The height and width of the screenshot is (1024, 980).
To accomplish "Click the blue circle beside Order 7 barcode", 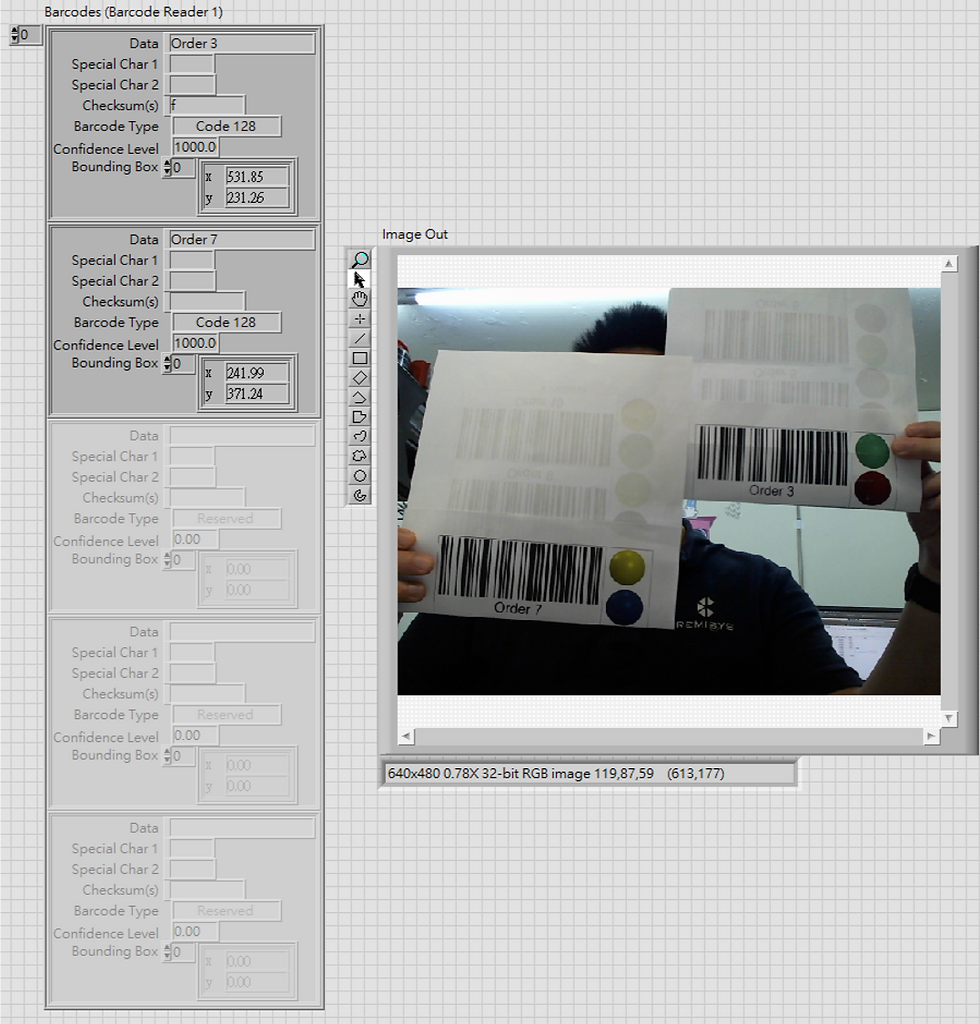I will click(x=625, y=607).
